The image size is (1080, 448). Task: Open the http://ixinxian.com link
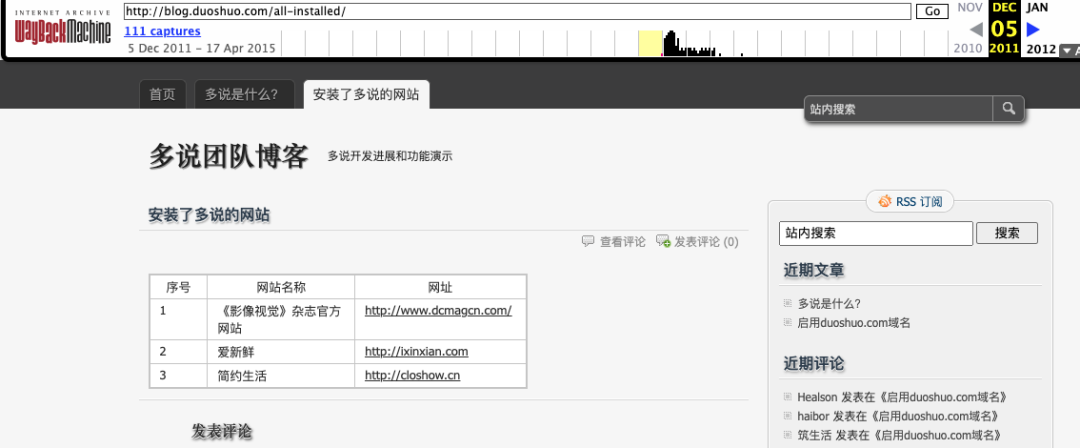416,351
